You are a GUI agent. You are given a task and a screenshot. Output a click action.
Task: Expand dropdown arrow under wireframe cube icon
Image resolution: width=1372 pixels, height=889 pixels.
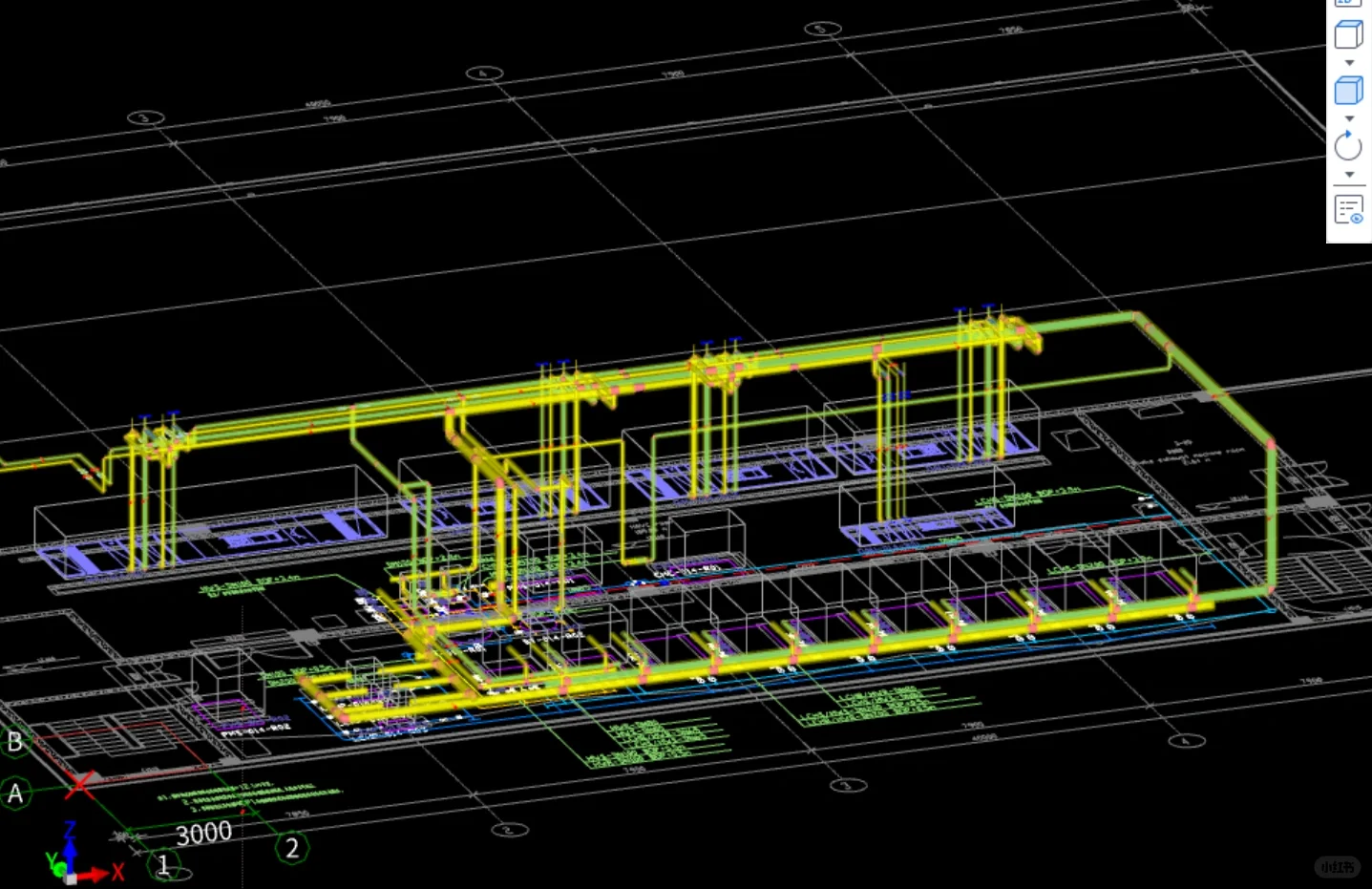pos(1349,63)
